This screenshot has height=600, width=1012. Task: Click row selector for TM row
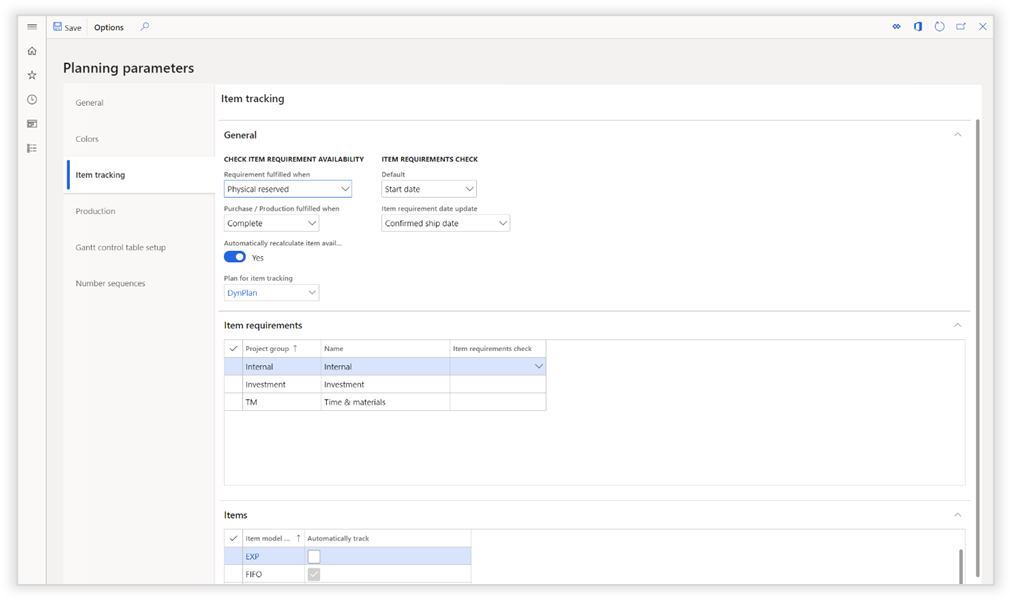233,402
